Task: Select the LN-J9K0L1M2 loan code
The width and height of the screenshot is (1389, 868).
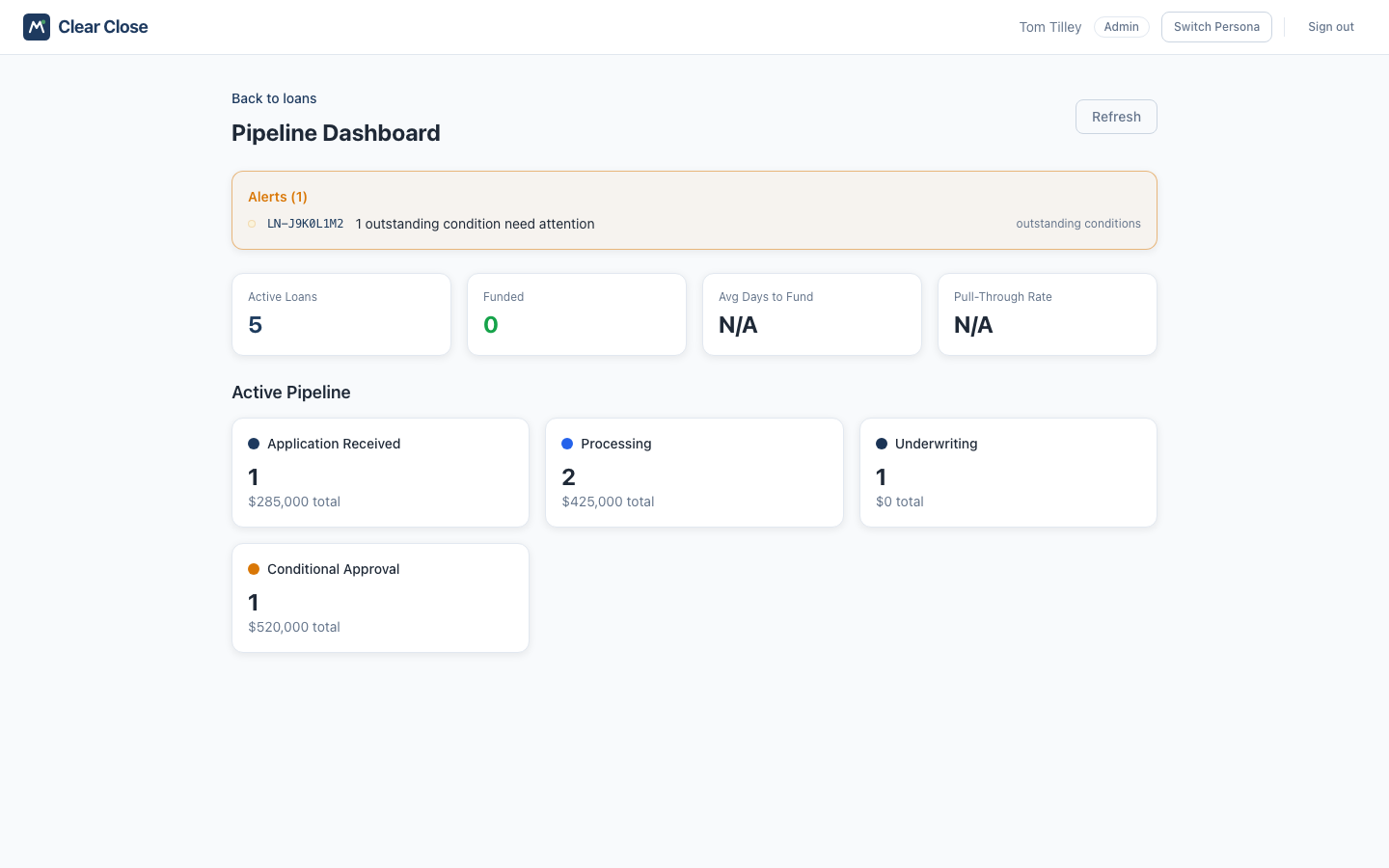Action: point(306,224)
